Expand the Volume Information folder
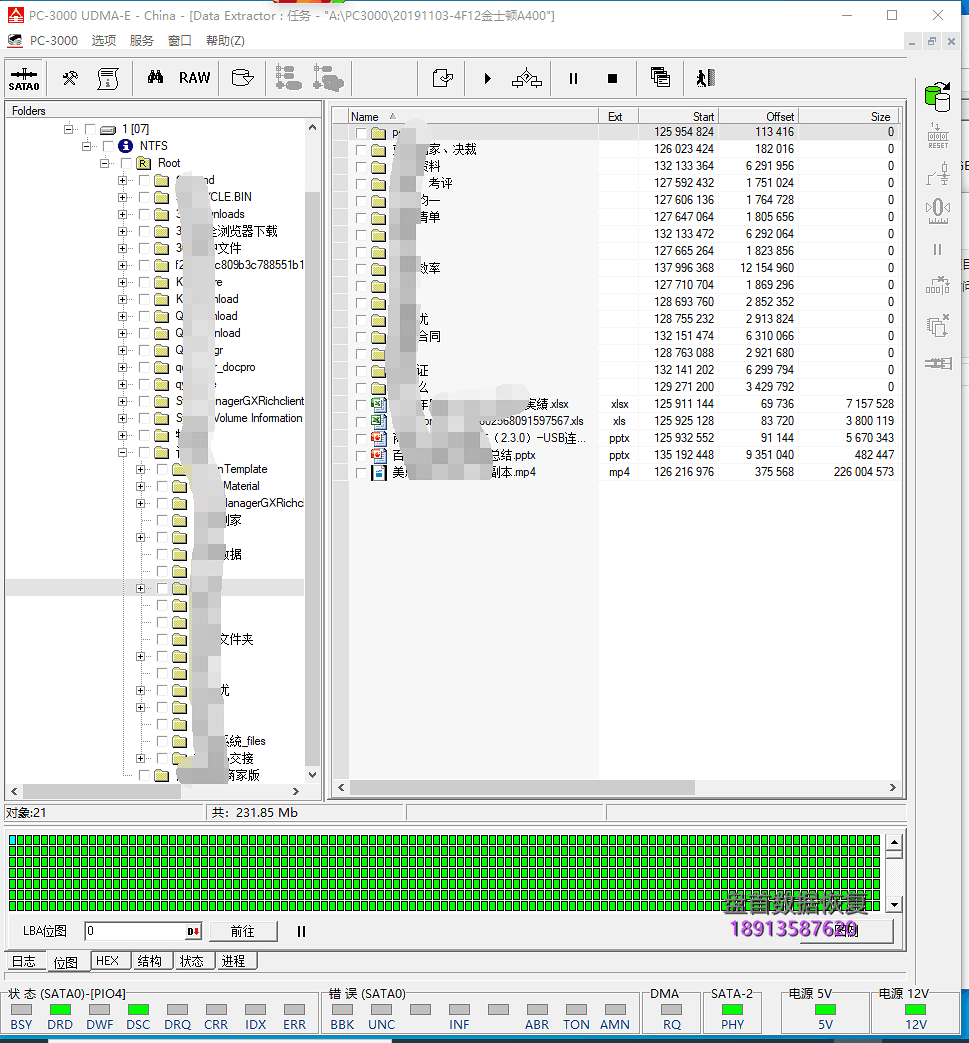The height and width of the screenshot is (1043, 969). tap(122, 418)
